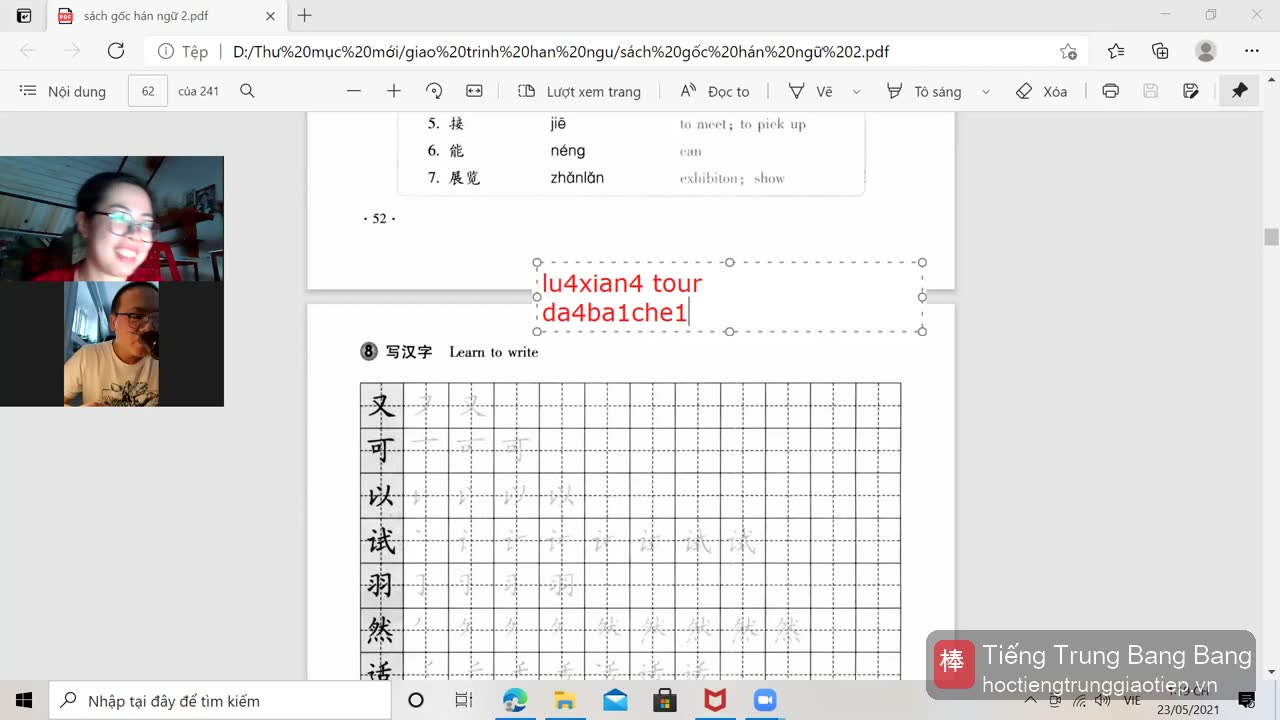The image size is (1280, 720).
Task: Zoom out with the minus icon
Action: 354,91
